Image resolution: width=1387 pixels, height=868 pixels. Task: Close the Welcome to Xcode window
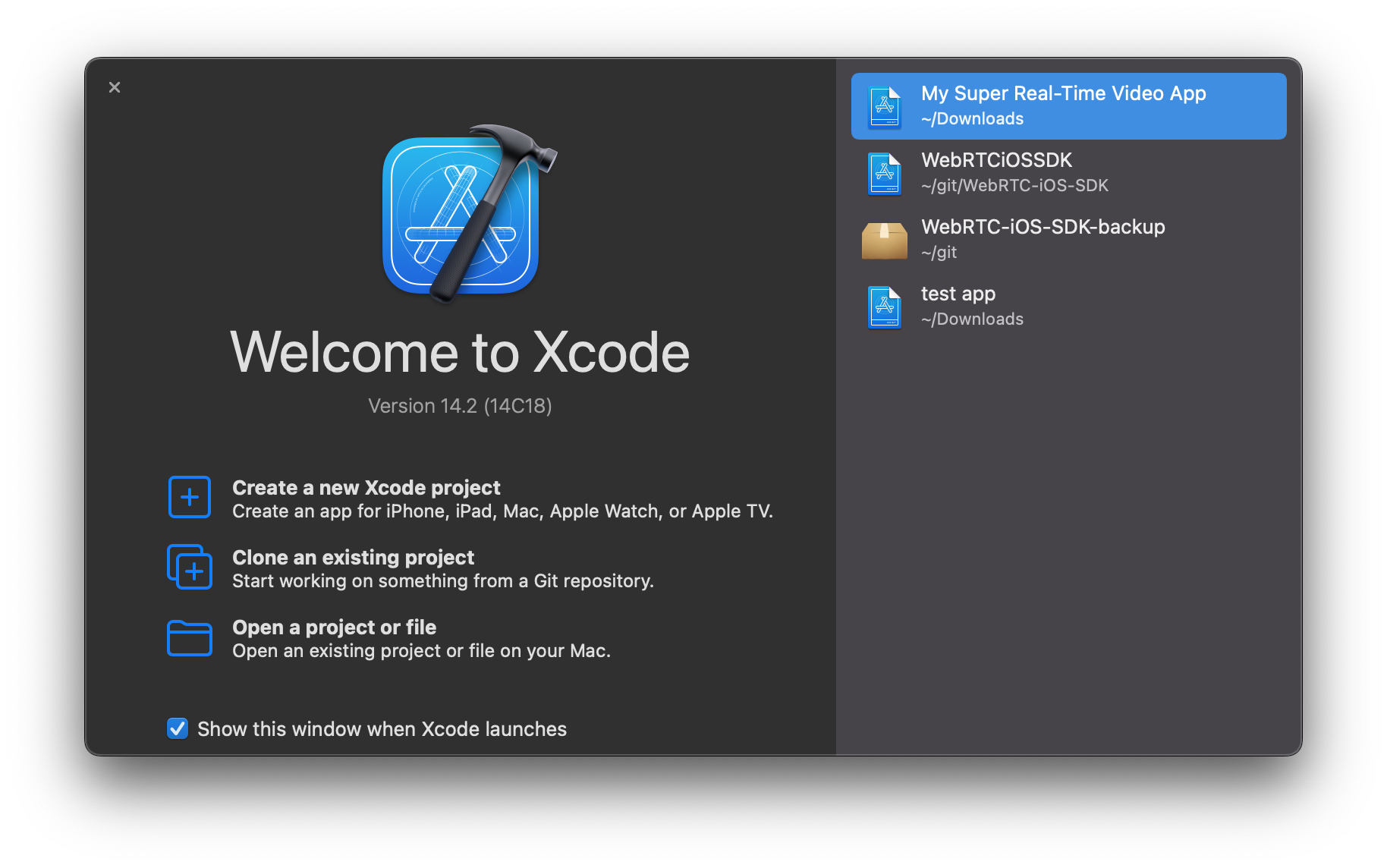(115, 87)
